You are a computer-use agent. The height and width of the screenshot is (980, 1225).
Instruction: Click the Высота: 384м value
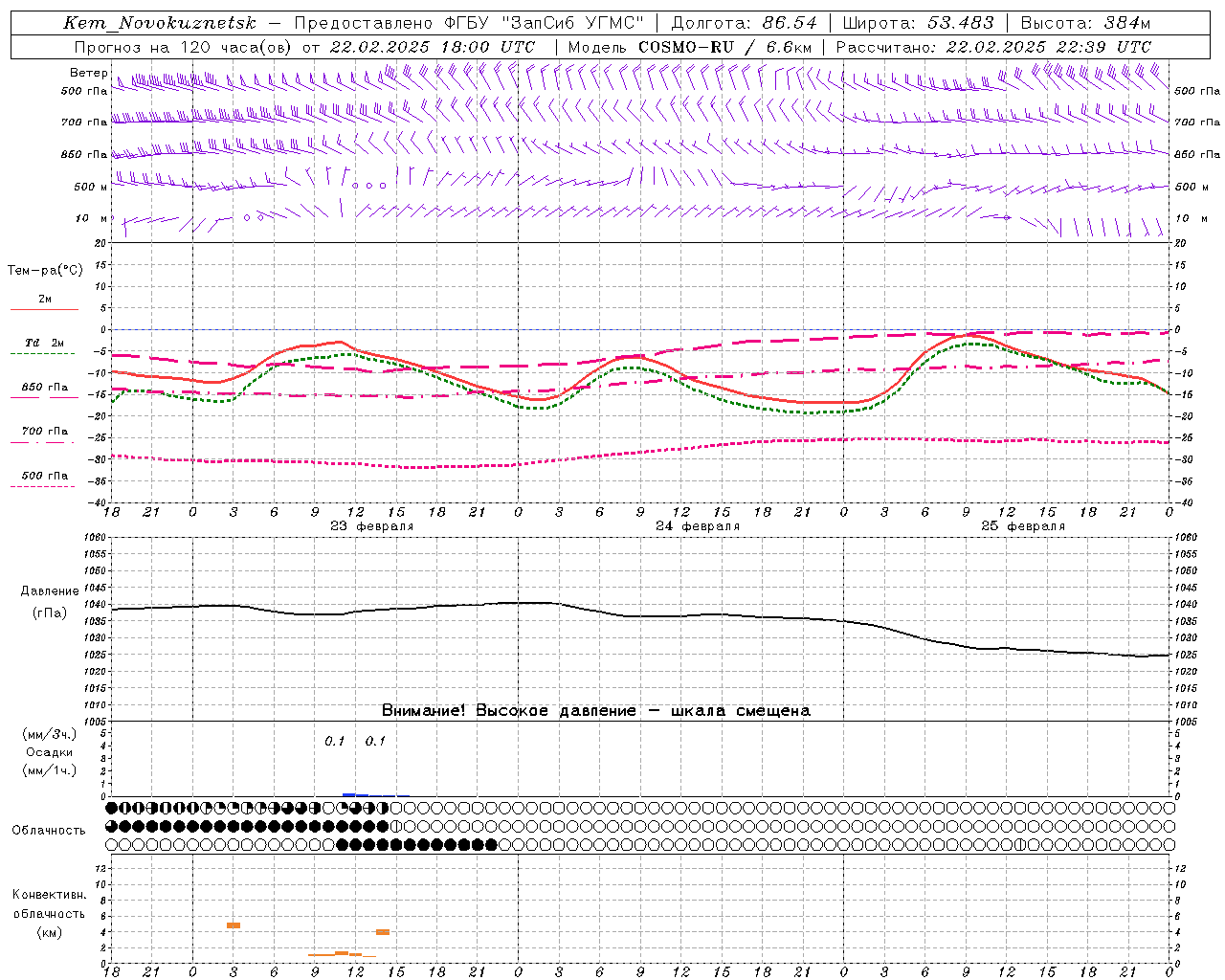tap(1085, 23)
